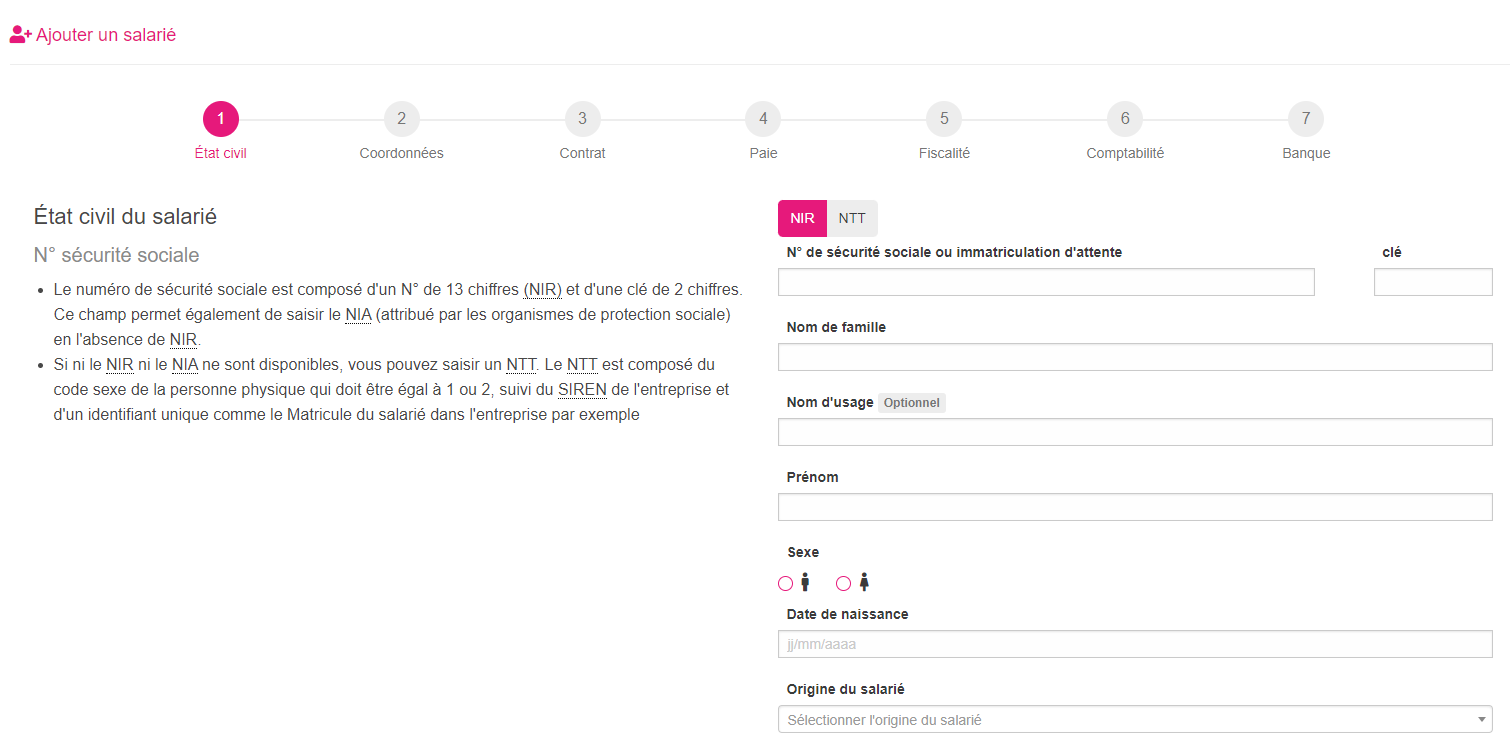The width and height of the screenshot is (1510, 742).
Task: Click the male figure icon
Action: (805, 582)
